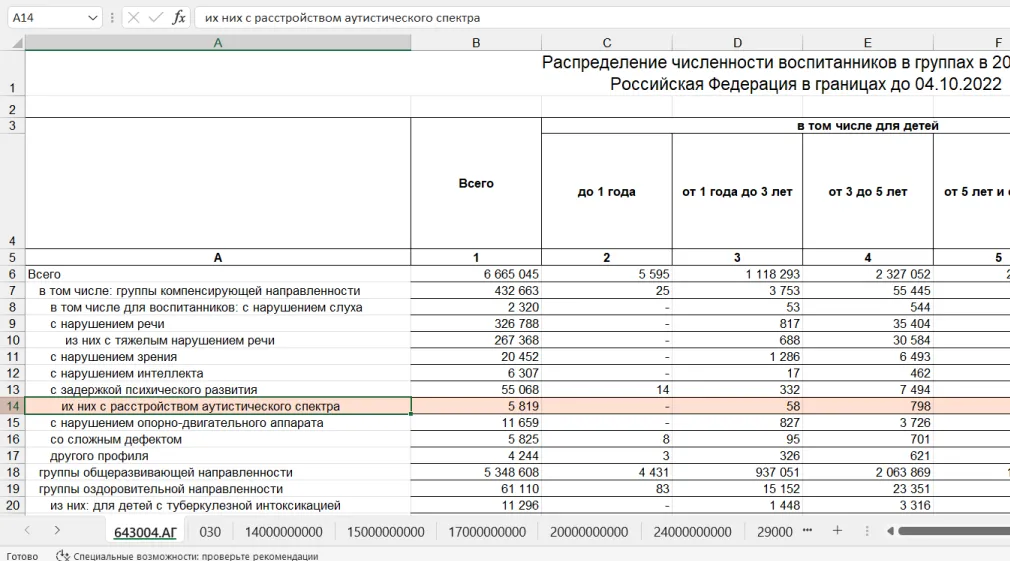Click the Insert Function fx icon
Screen dimensions: 1010x561
[179, 18]
